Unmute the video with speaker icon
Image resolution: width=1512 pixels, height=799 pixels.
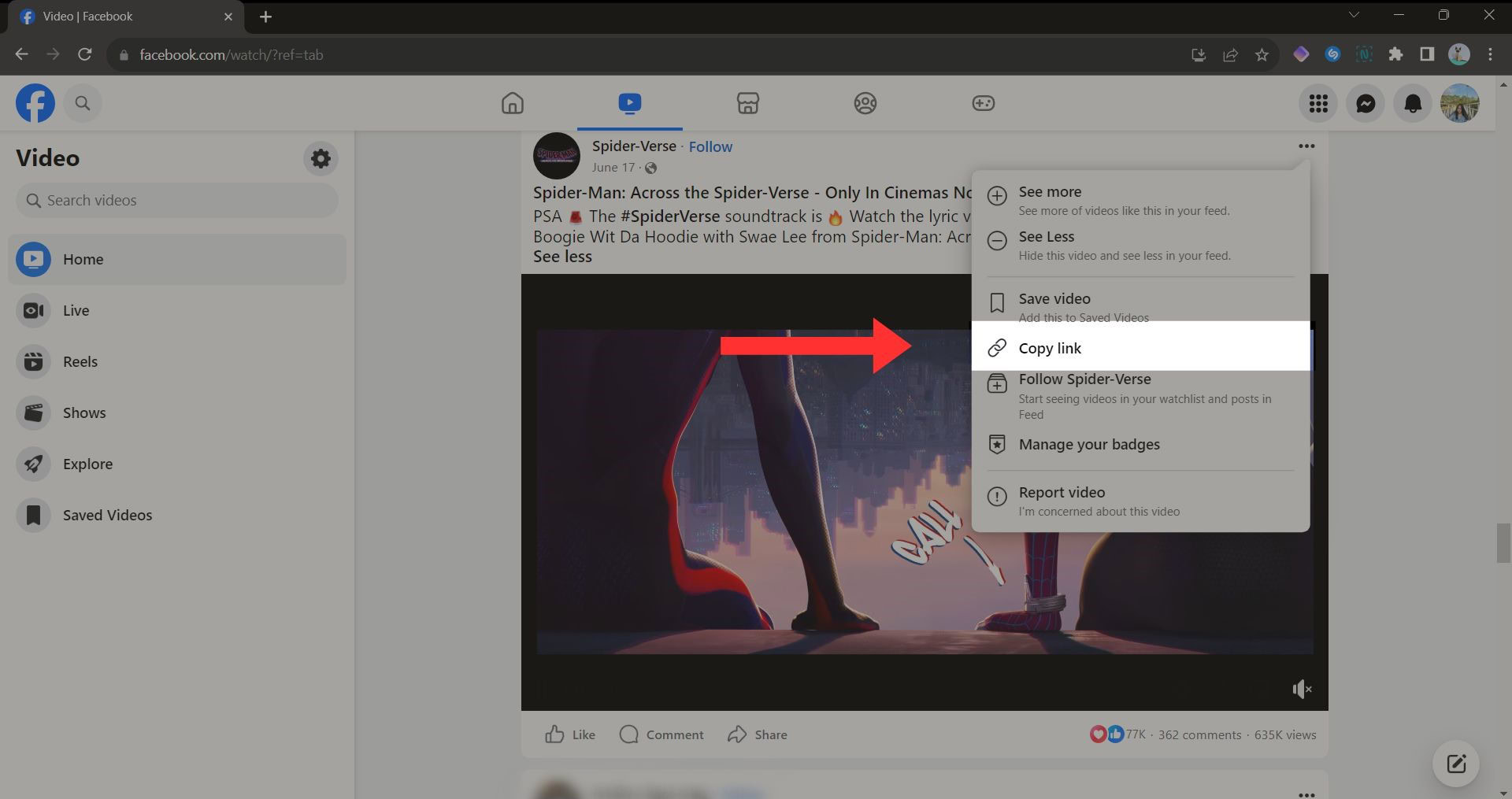[x=1301, y=690]
